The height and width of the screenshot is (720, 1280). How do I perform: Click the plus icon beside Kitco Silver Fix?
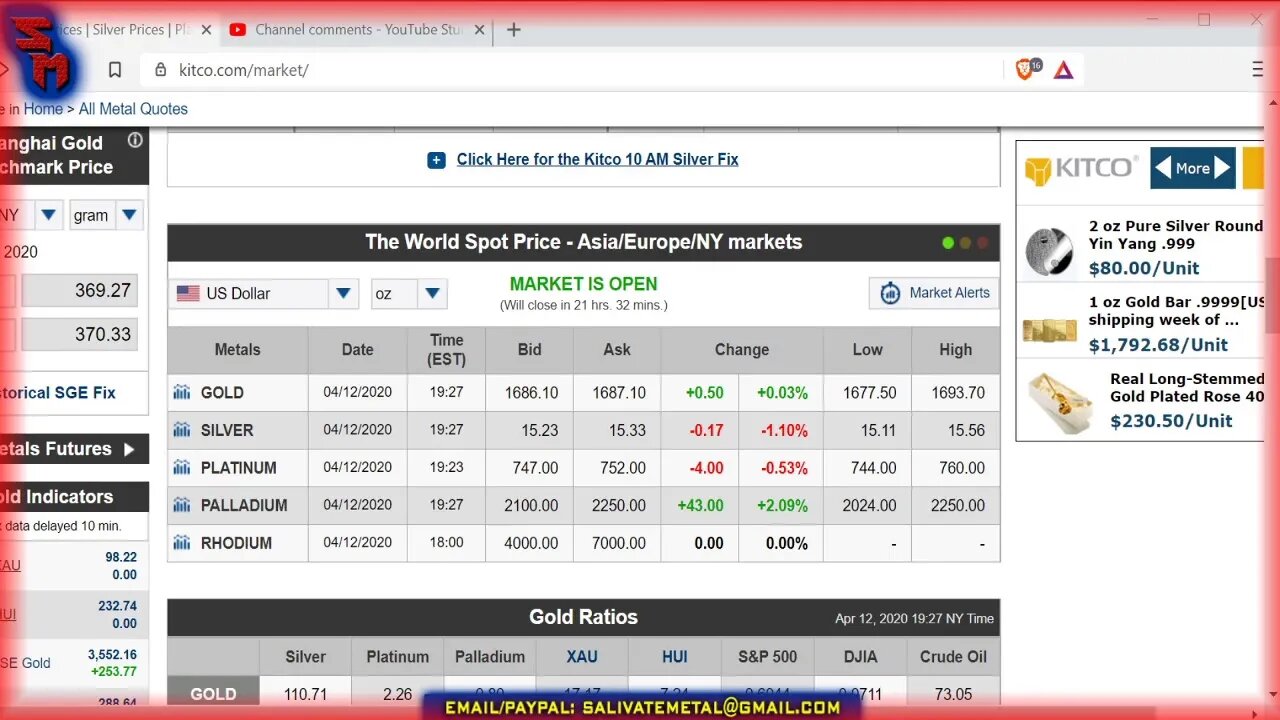pos(436,160)
